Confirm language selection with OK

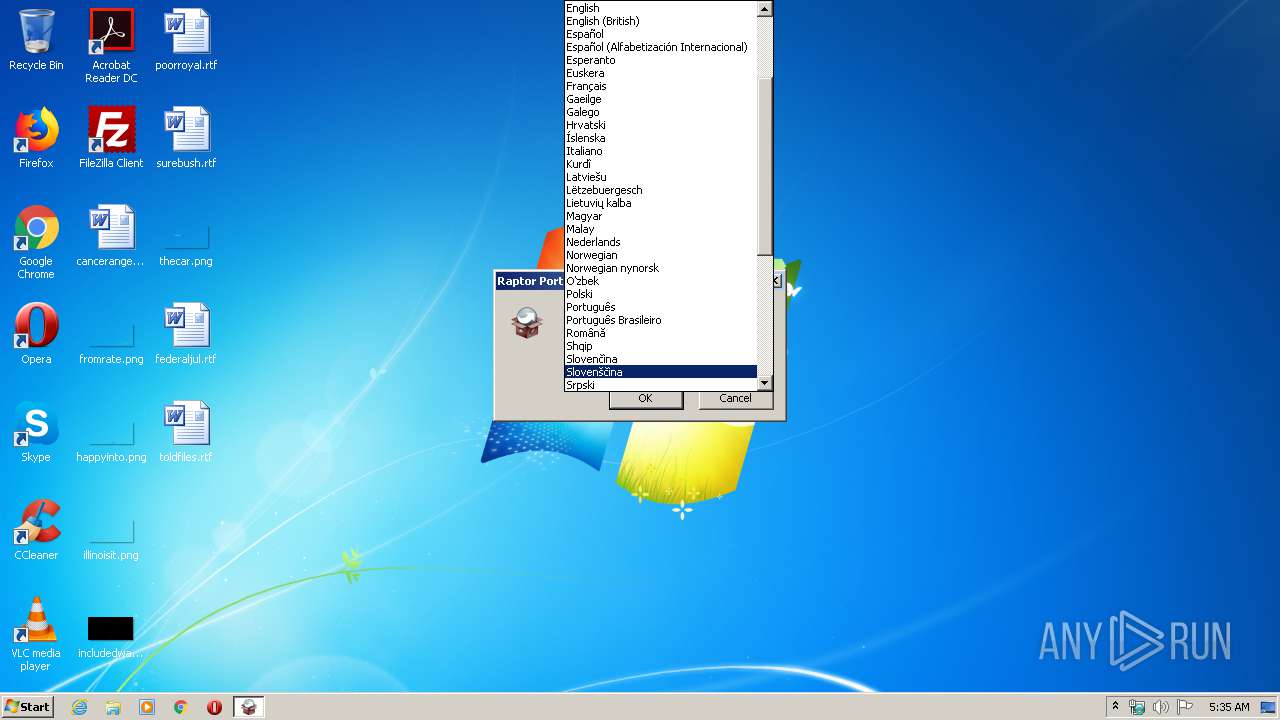645,398
